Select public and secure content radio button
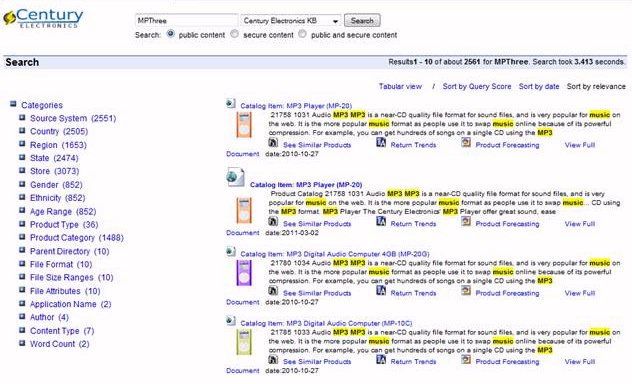 [302, 34]
